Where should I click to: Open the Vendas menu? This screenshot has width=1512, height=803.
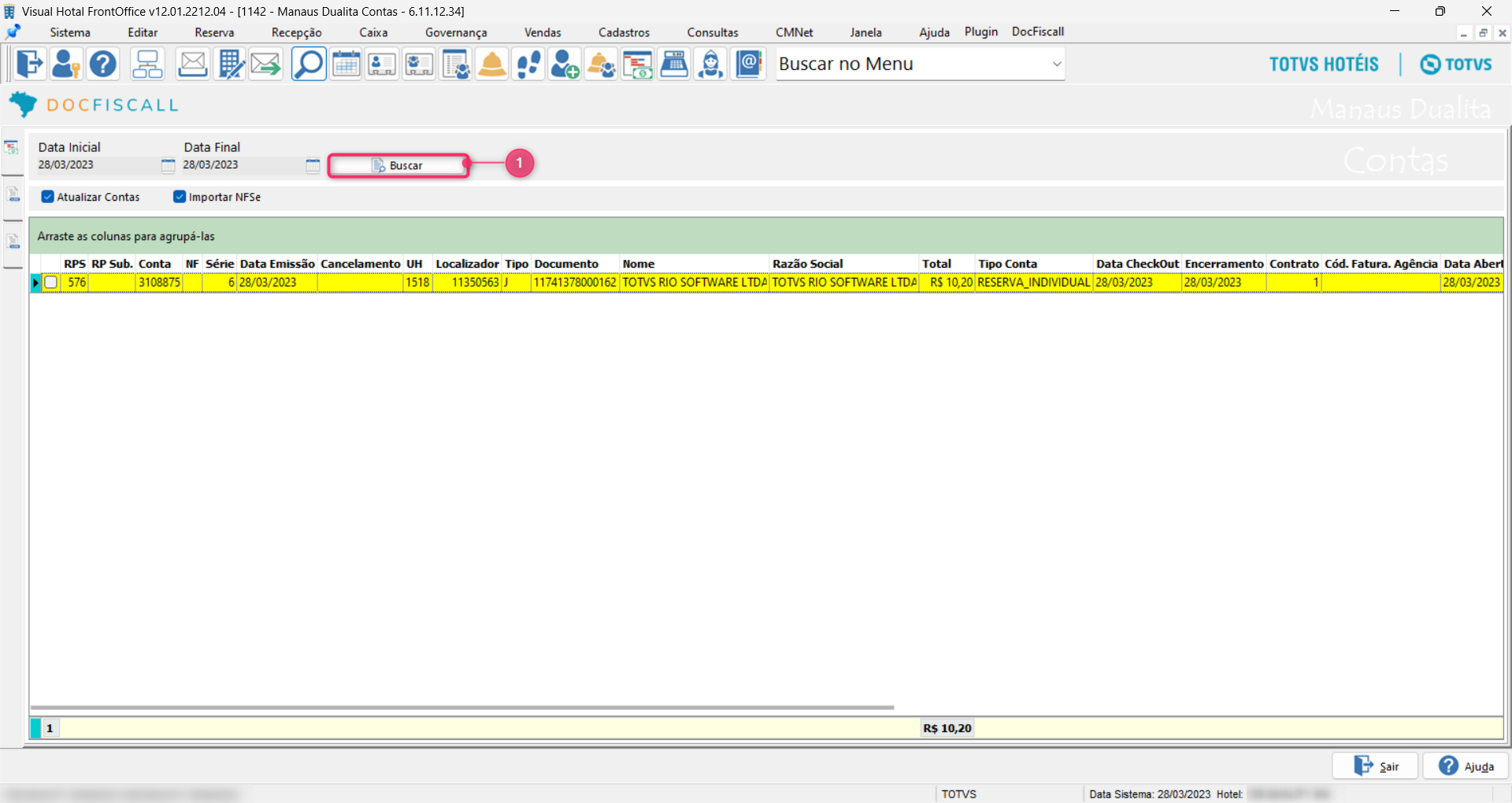click(x=543, y=32)
